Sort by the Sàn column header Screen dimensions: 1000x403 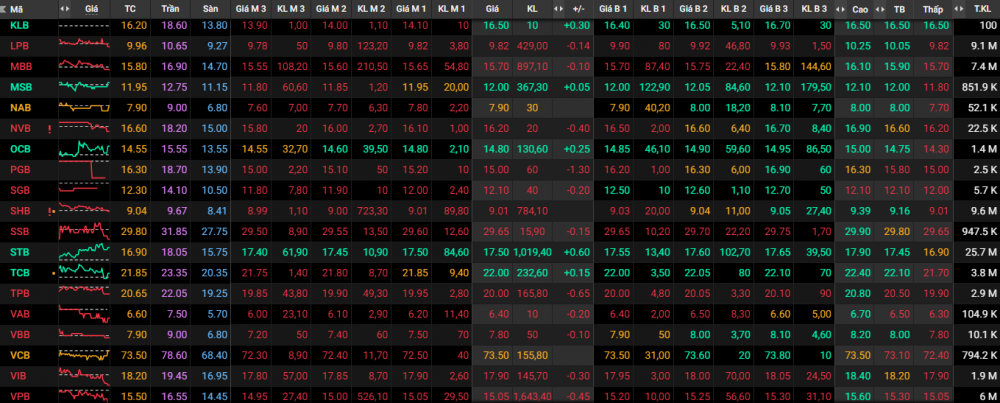click(x=210, y=9)
